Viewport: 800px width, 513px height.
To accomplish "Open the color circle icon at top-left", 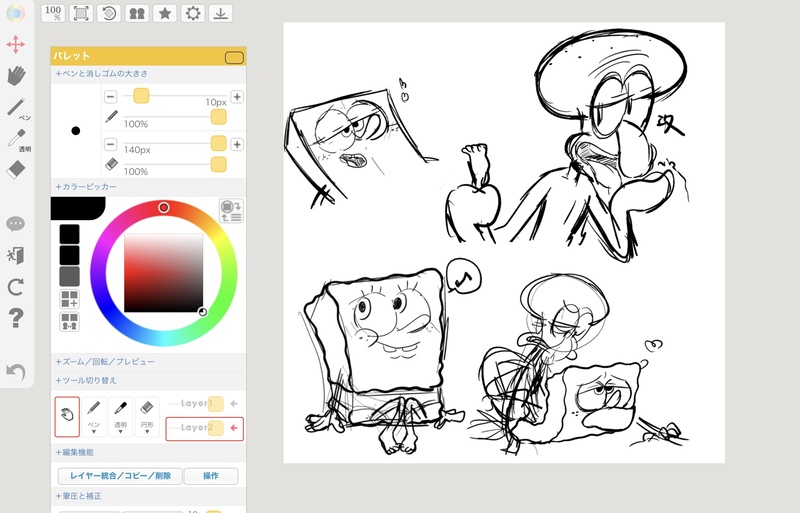I will point(16,13).
